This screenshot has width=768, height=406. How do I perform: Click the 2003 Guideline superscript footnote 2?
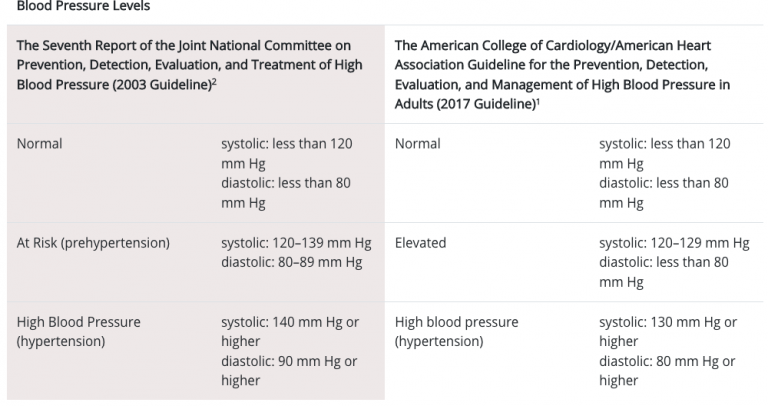point(214,81)
